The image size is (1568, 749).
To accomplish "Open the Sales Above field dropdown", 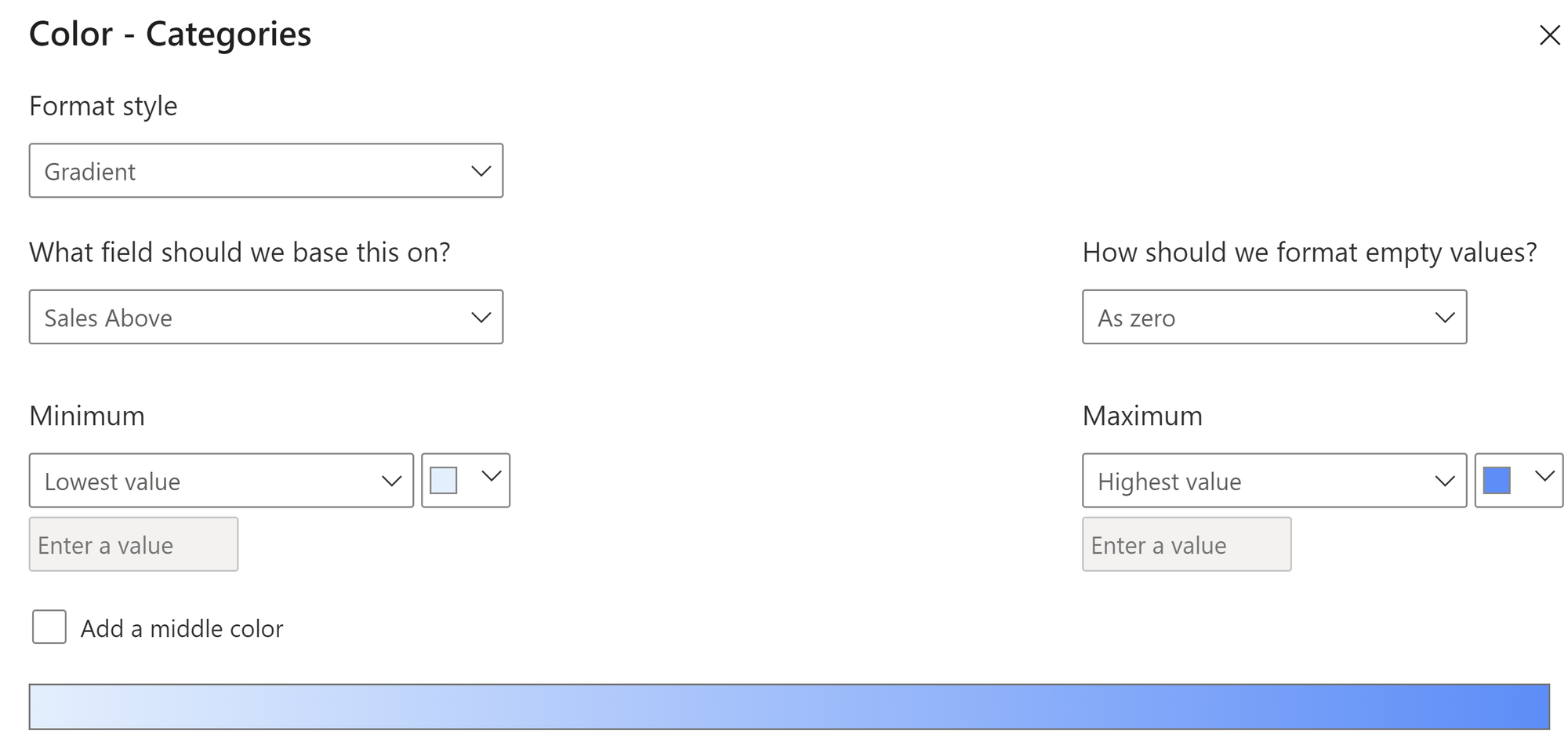I will pos(266,318).
